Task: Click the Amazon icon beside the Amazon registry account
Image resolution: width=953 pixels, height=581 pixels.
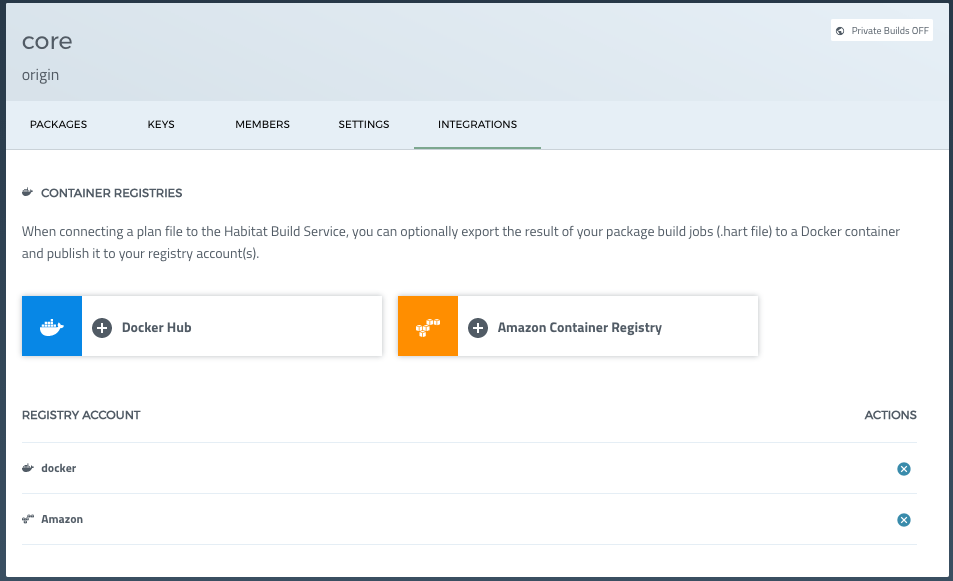Action: click(28, 519)
